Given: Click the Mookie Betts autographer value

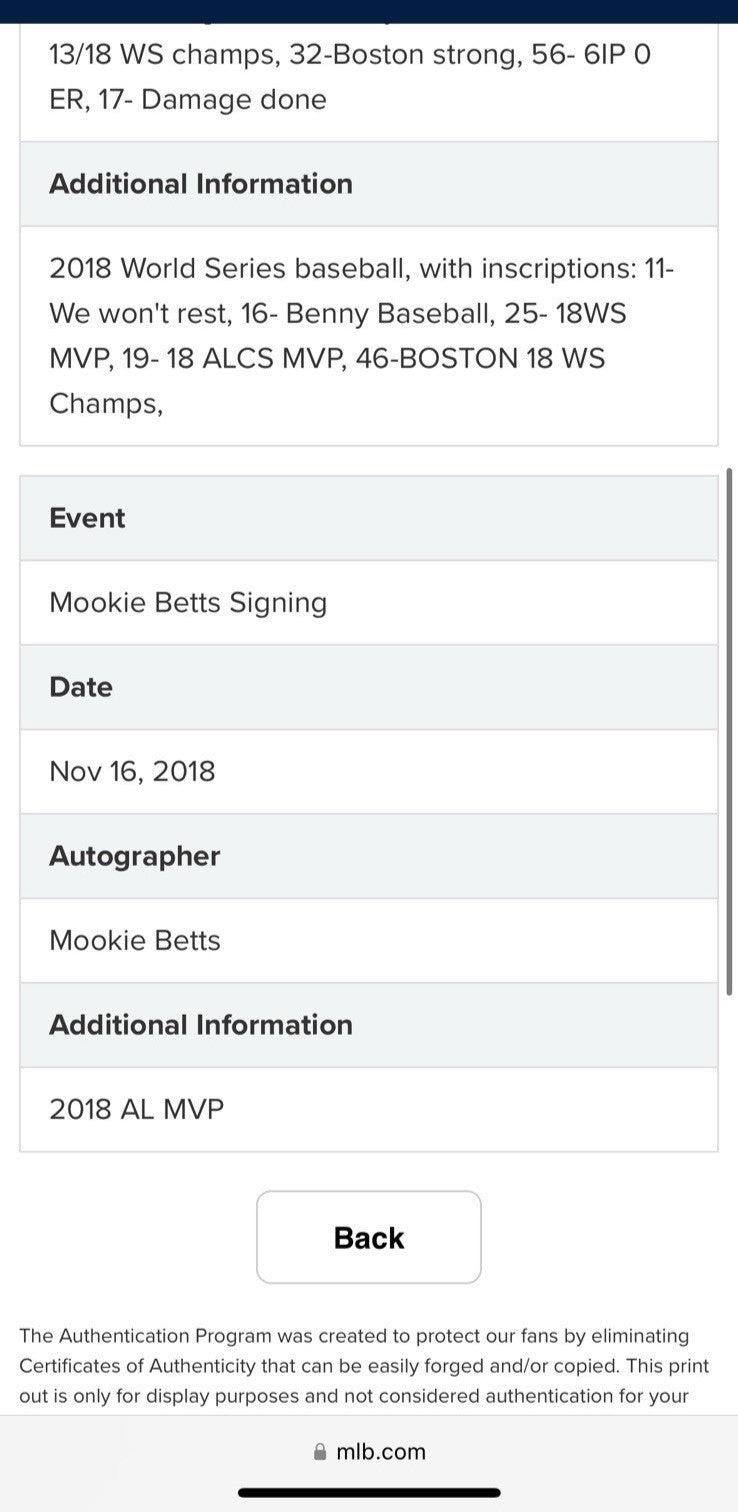Looking at the screenshot, I should pos(135,940).
